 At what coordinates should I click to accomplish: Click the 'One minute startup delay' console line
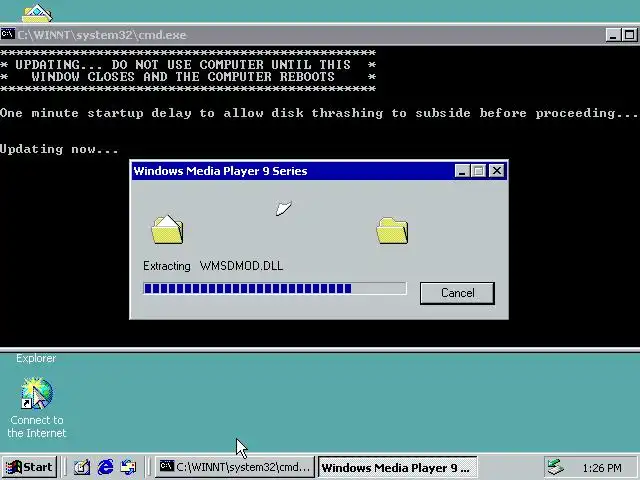tap(319, 113)
